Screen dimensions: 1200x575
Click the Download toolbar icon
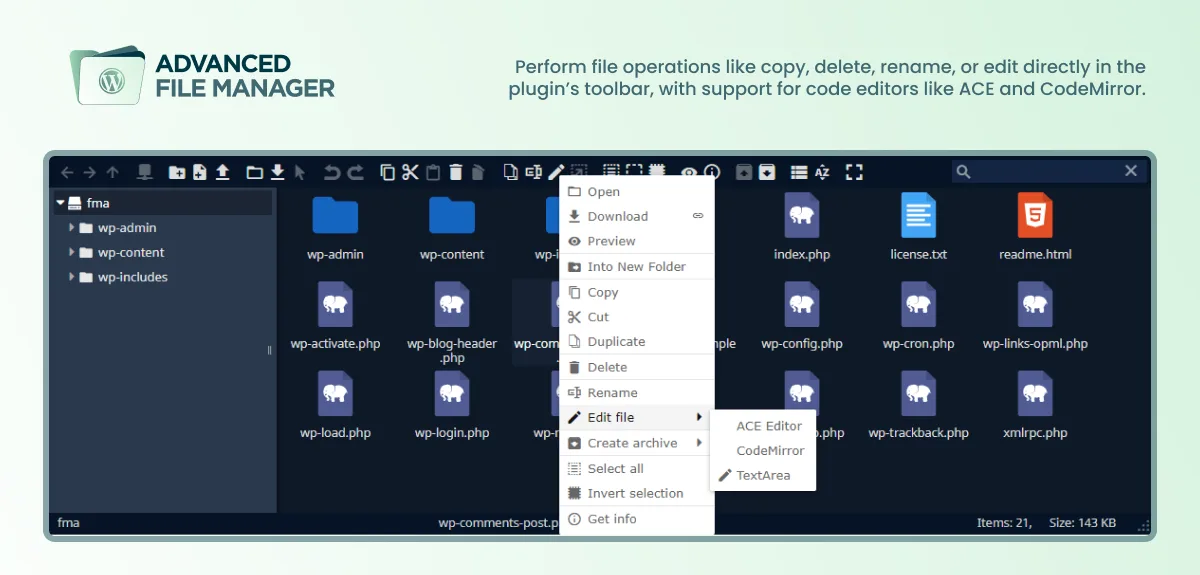pos(277,172)
